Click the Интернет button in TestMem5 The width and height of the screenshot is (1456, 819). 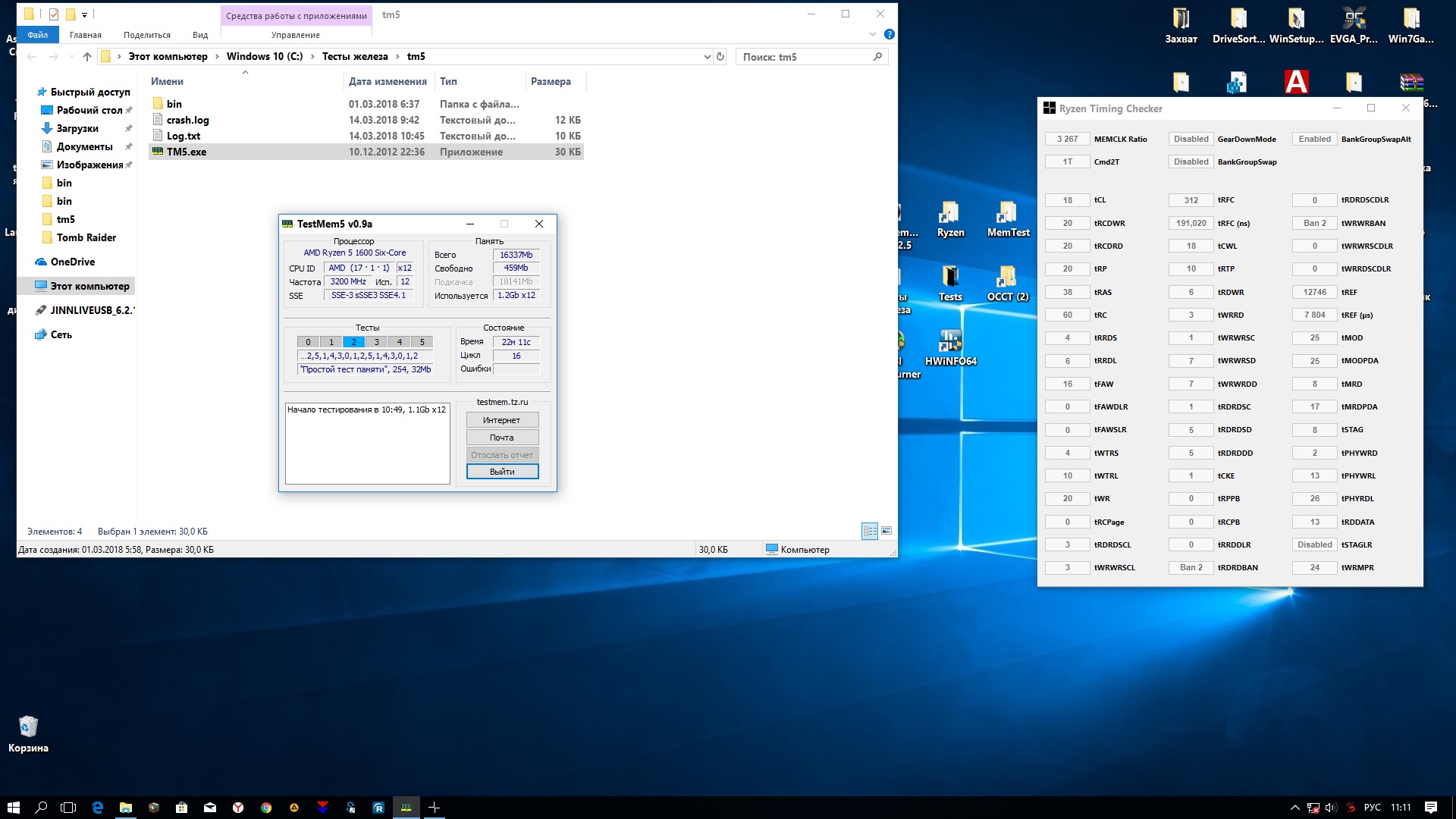point(502,420)
